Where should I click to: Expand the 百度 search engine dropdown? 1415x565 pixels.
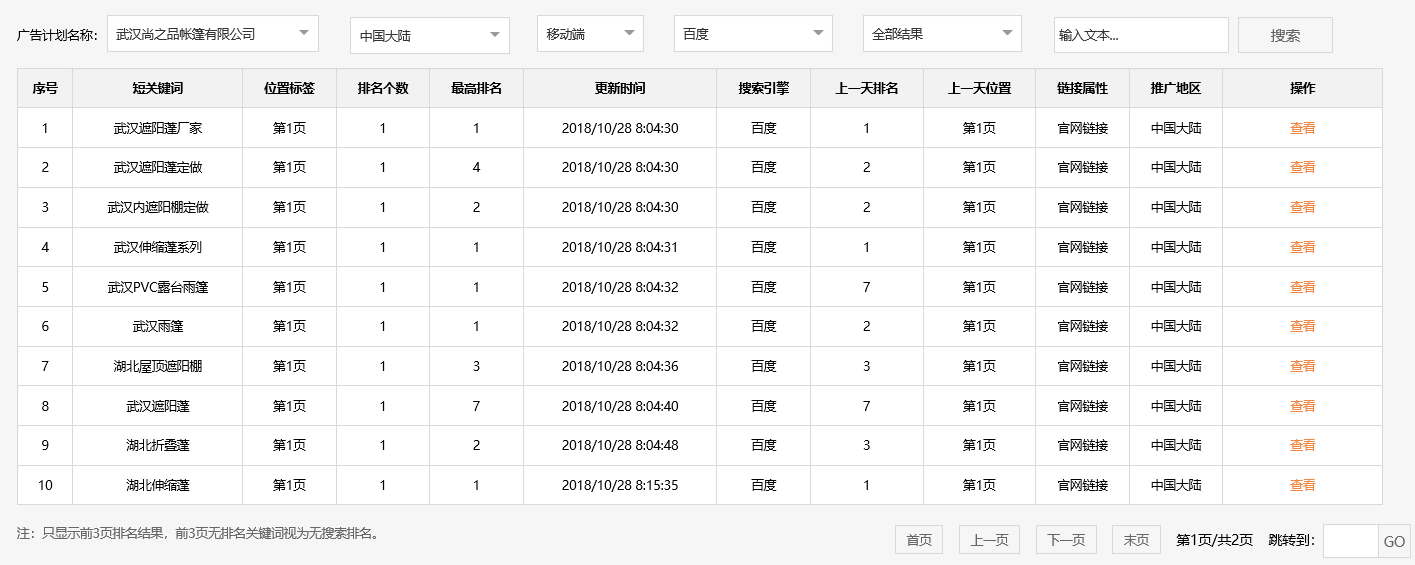point(752,34)
